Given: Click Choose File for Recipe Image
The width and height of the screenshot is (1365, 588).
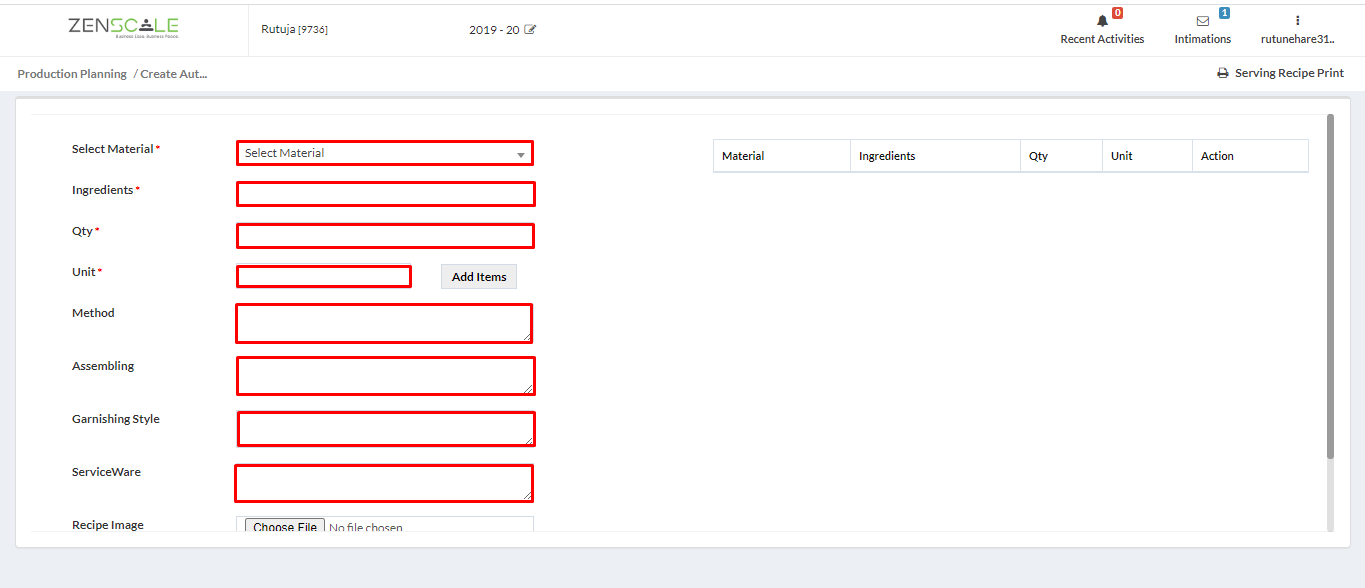Looking at the screenshot, I should click(285, 527).
